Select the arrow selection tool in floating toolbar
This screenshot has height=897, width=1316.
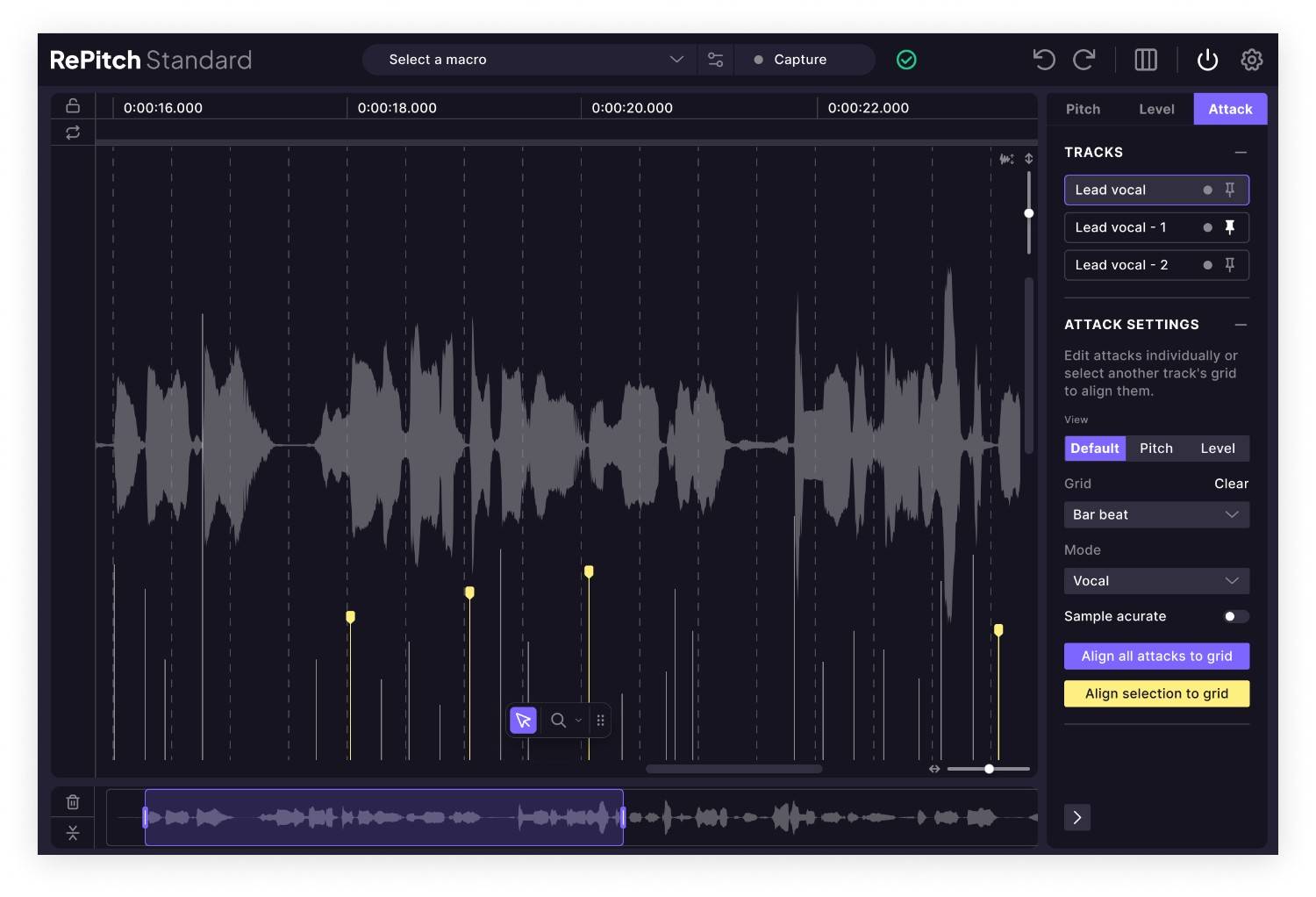(522, 720)
